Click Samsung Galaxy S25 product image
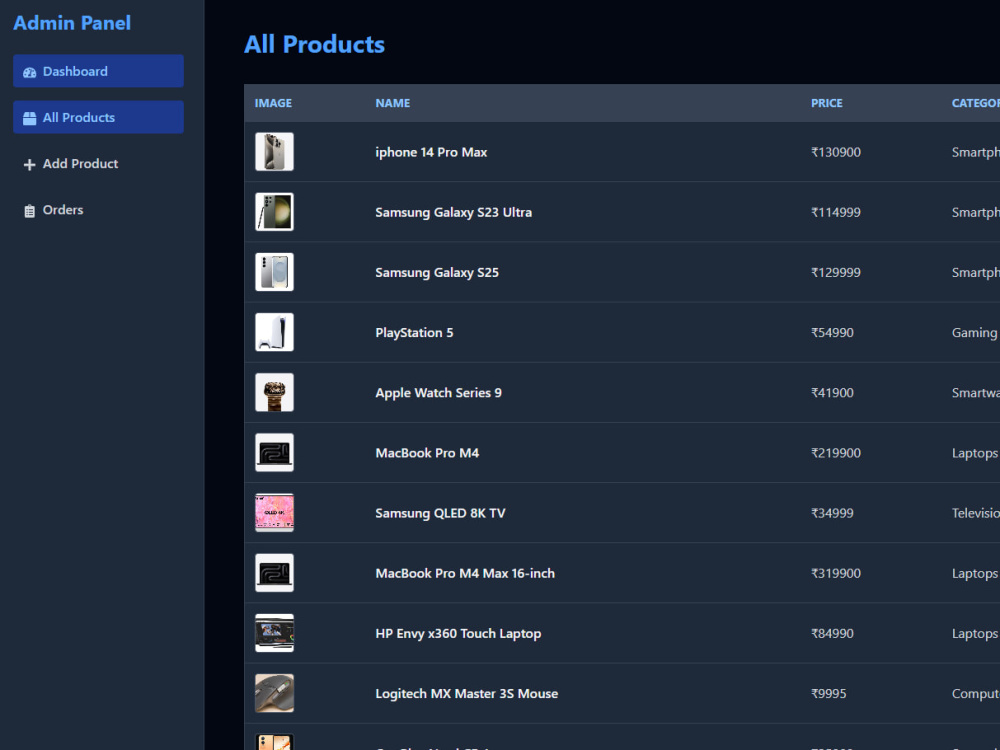 pyautogui.click(x=274, y=272)
